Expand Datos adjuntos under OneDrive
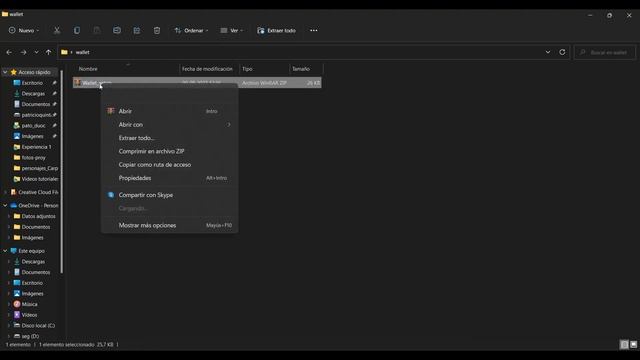640x360 pixels. (x=9, y=216)
